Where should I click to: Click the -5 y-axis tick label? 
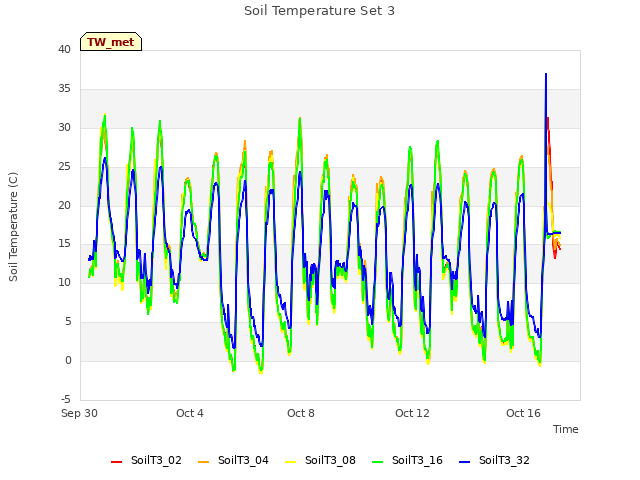pyautogui.click(x=66, y=399)
